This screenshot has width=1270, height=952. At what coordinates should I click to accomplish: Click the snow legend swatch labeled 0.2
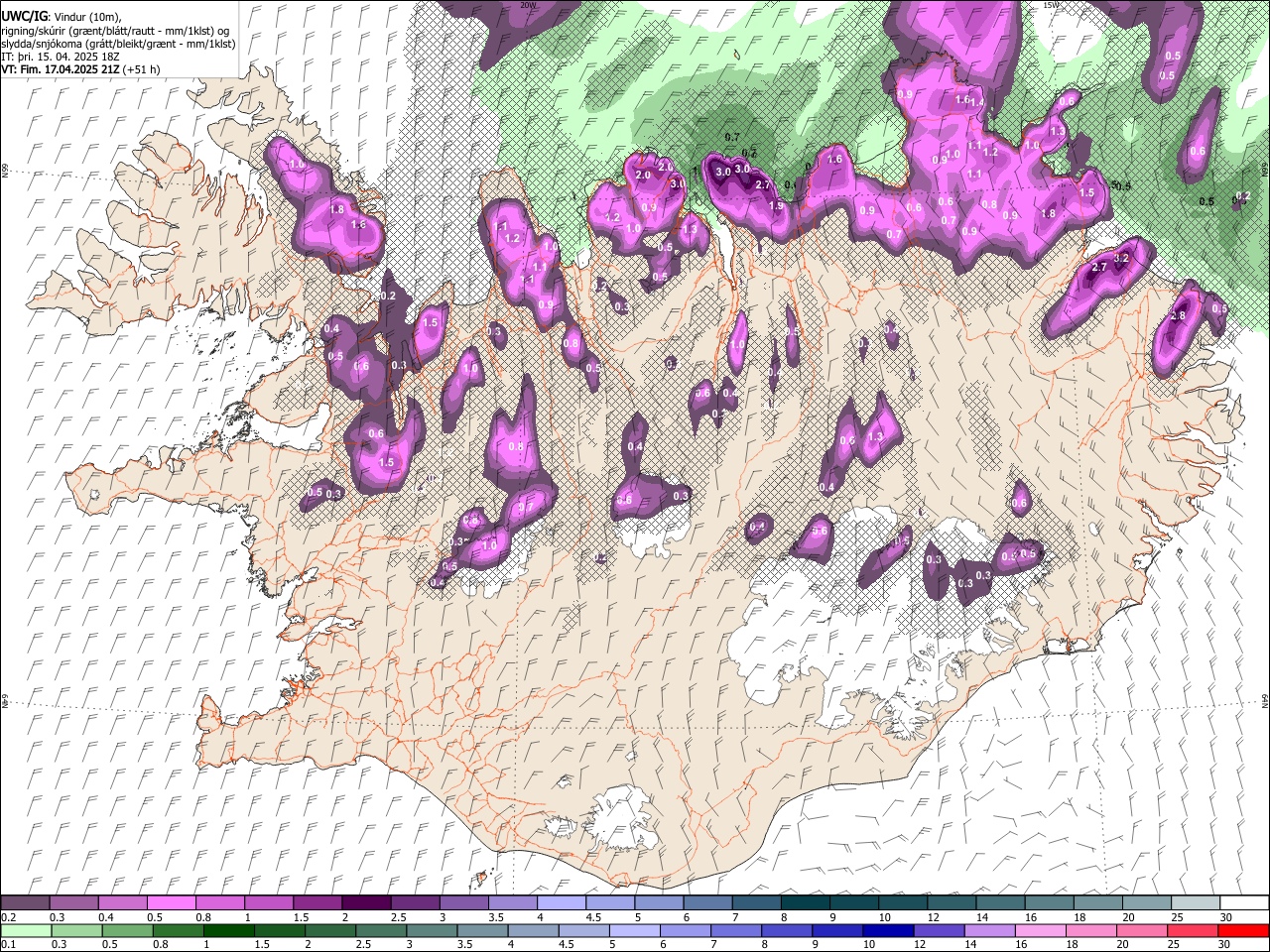tap(26, 903)
